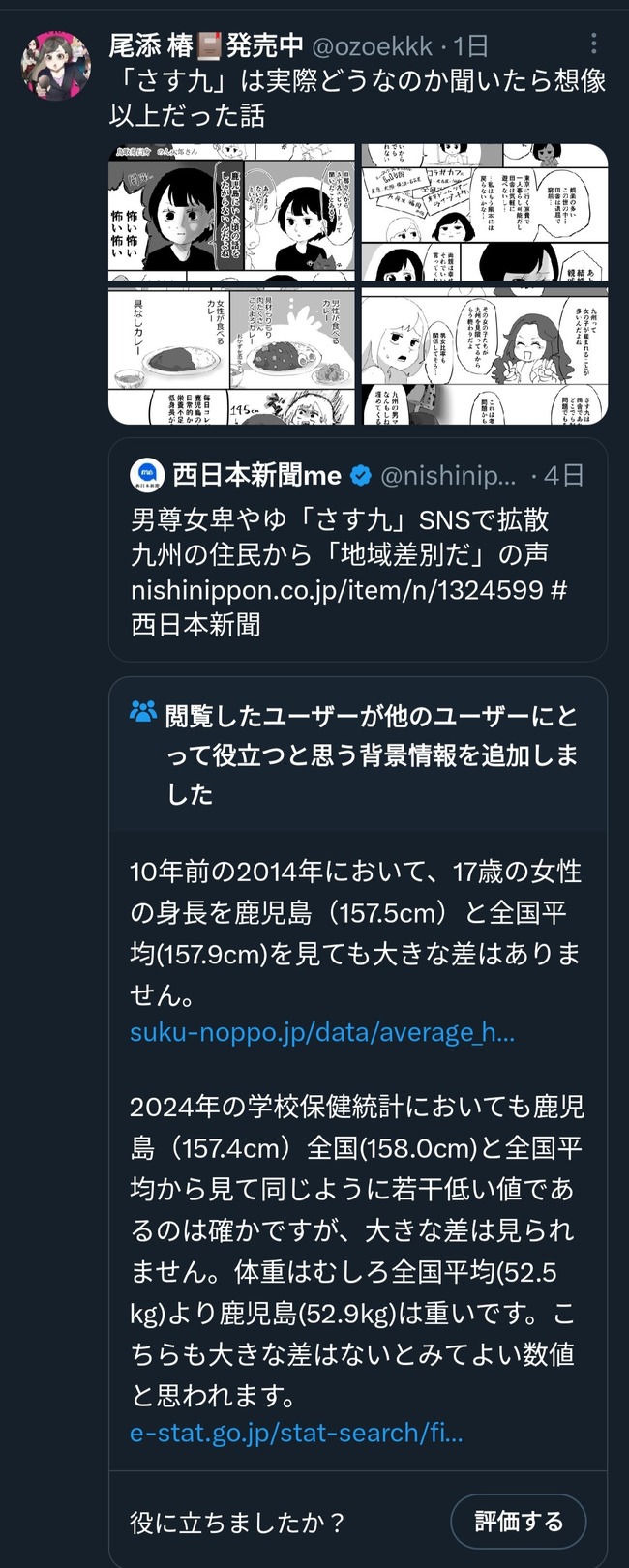Open the e-stat.go.jp statistics link
This screenshot has width=629, height=1568.
click(x=296, y=1433)
